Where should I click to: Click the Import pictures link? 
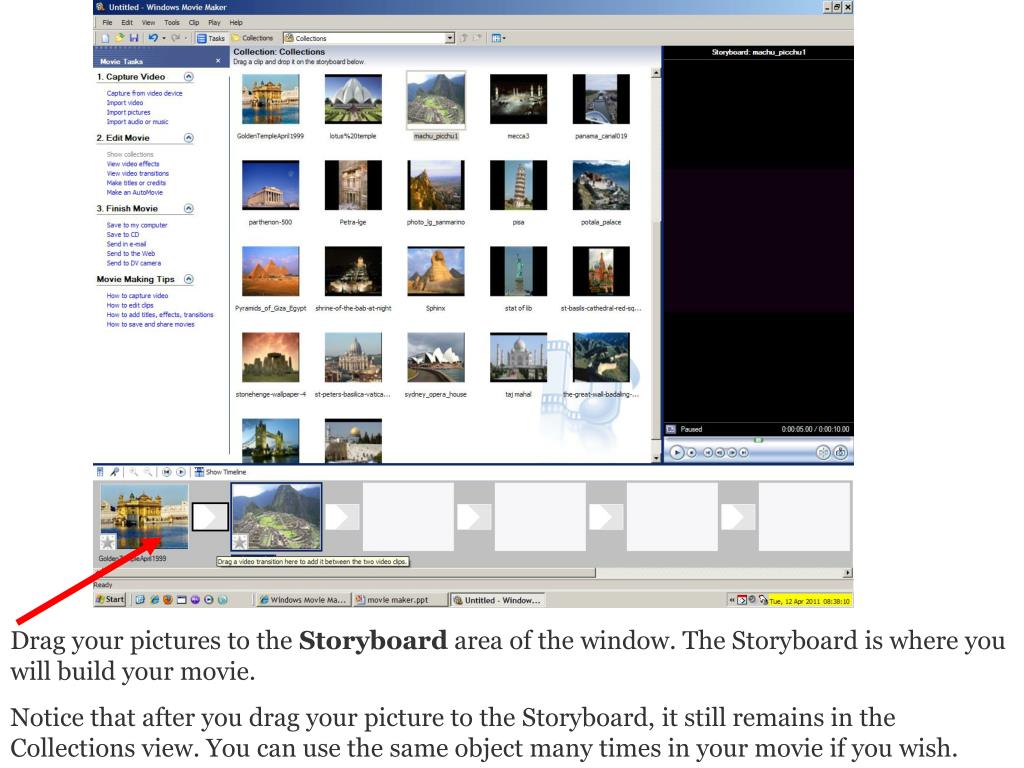[128, 112]
